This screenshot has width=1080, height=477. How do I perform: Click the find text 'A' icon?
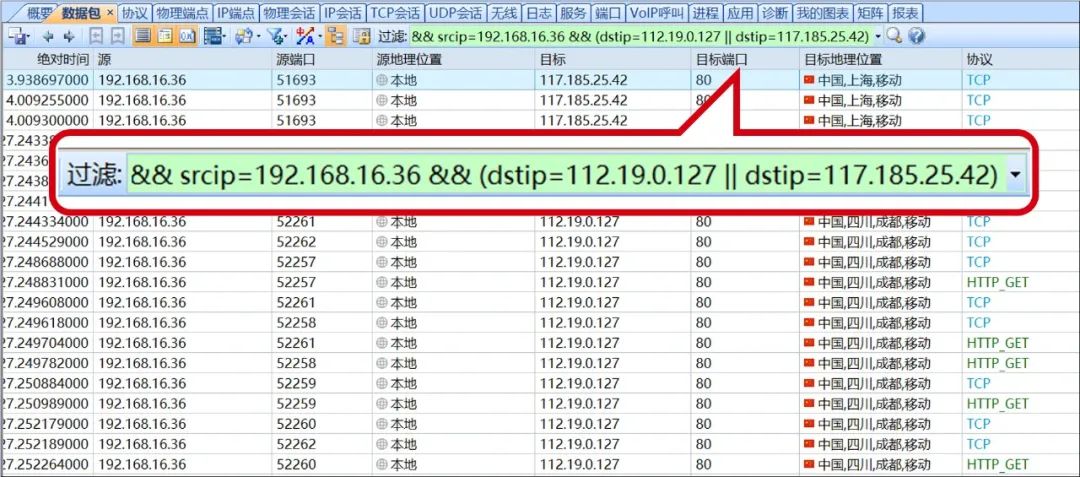[x=304, y=36]
